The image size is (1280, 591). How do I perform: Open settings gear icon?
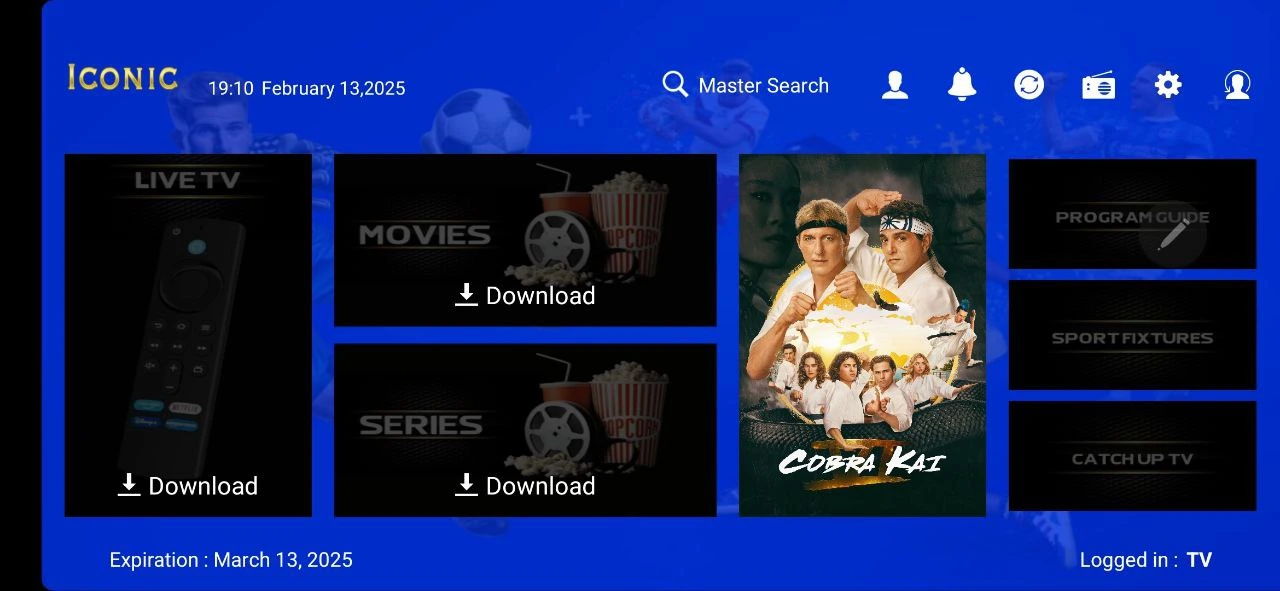point(1168,85)
